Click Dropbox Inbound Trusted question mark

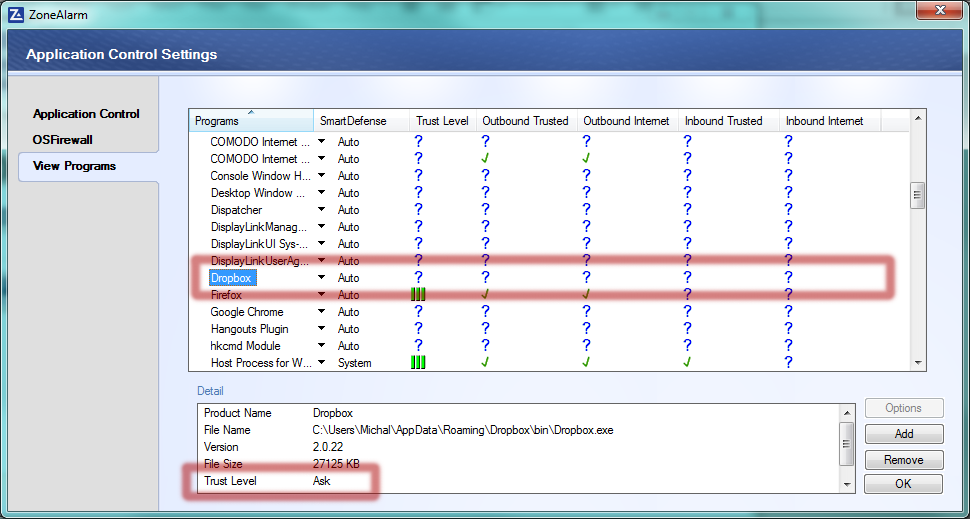tap(687, 278)
